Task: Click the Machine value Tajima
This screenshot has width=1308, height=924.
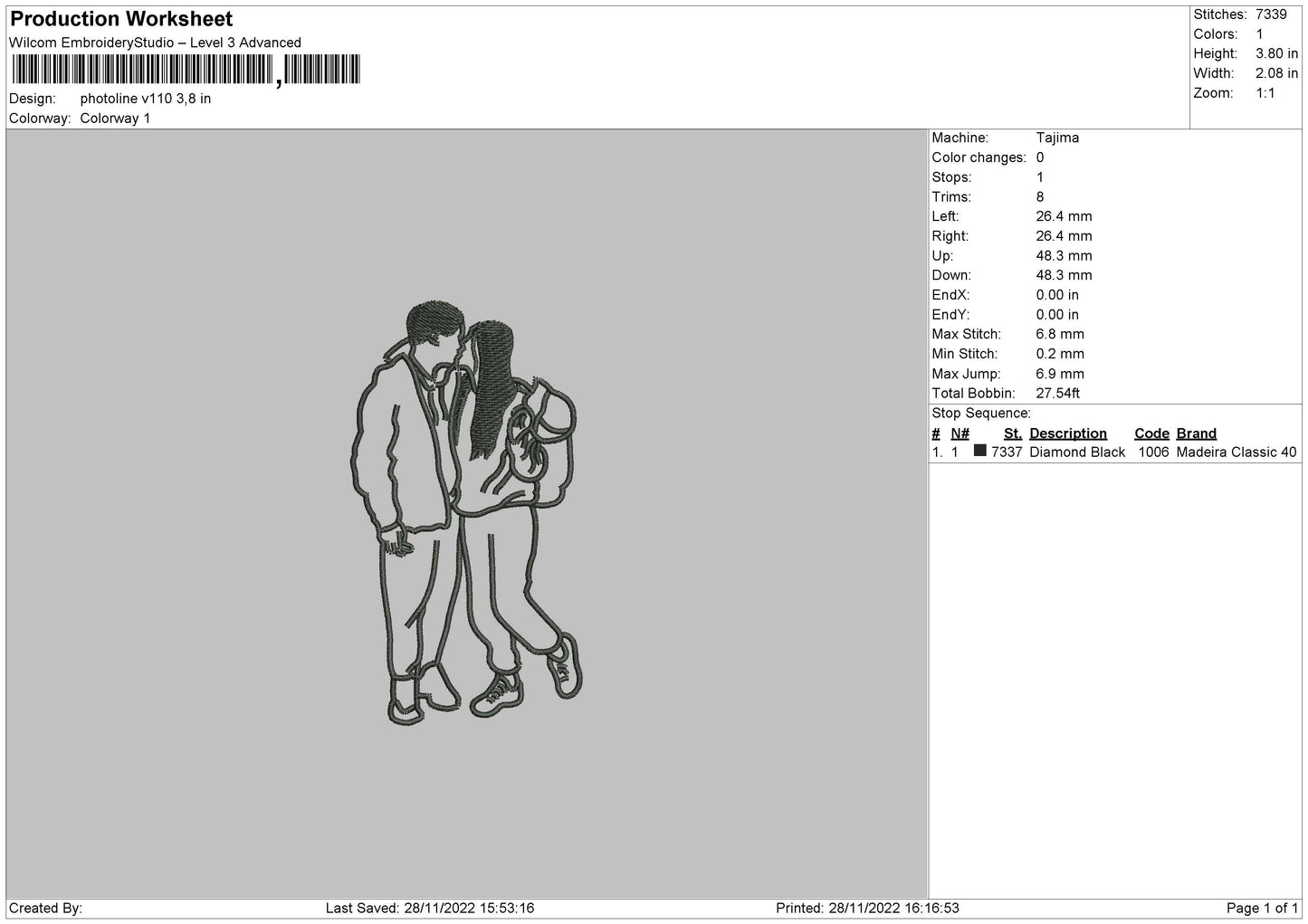Action: (1057, 138)
